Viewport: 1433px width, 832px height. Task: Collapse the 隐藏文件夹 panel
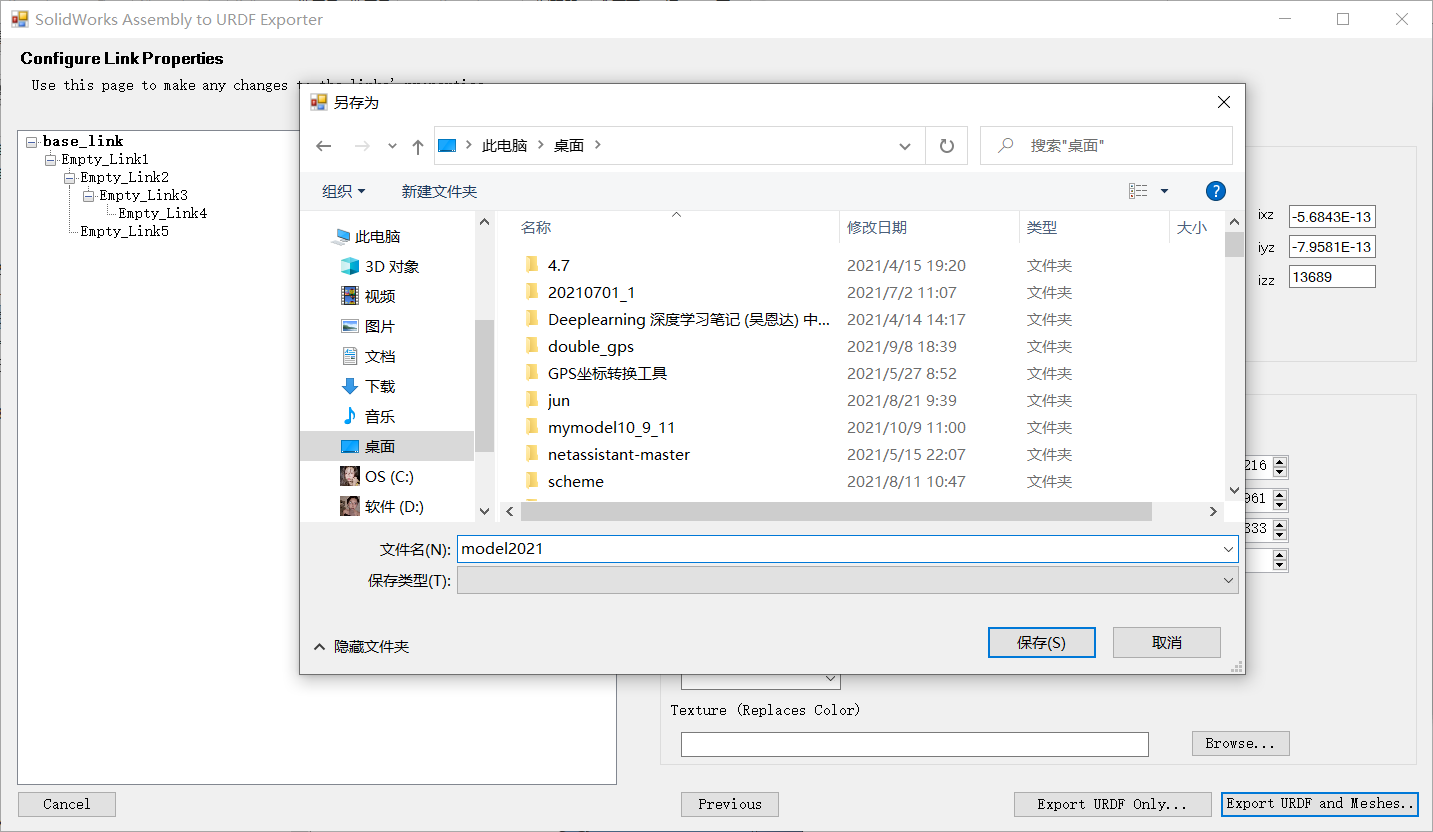point(372,646)
